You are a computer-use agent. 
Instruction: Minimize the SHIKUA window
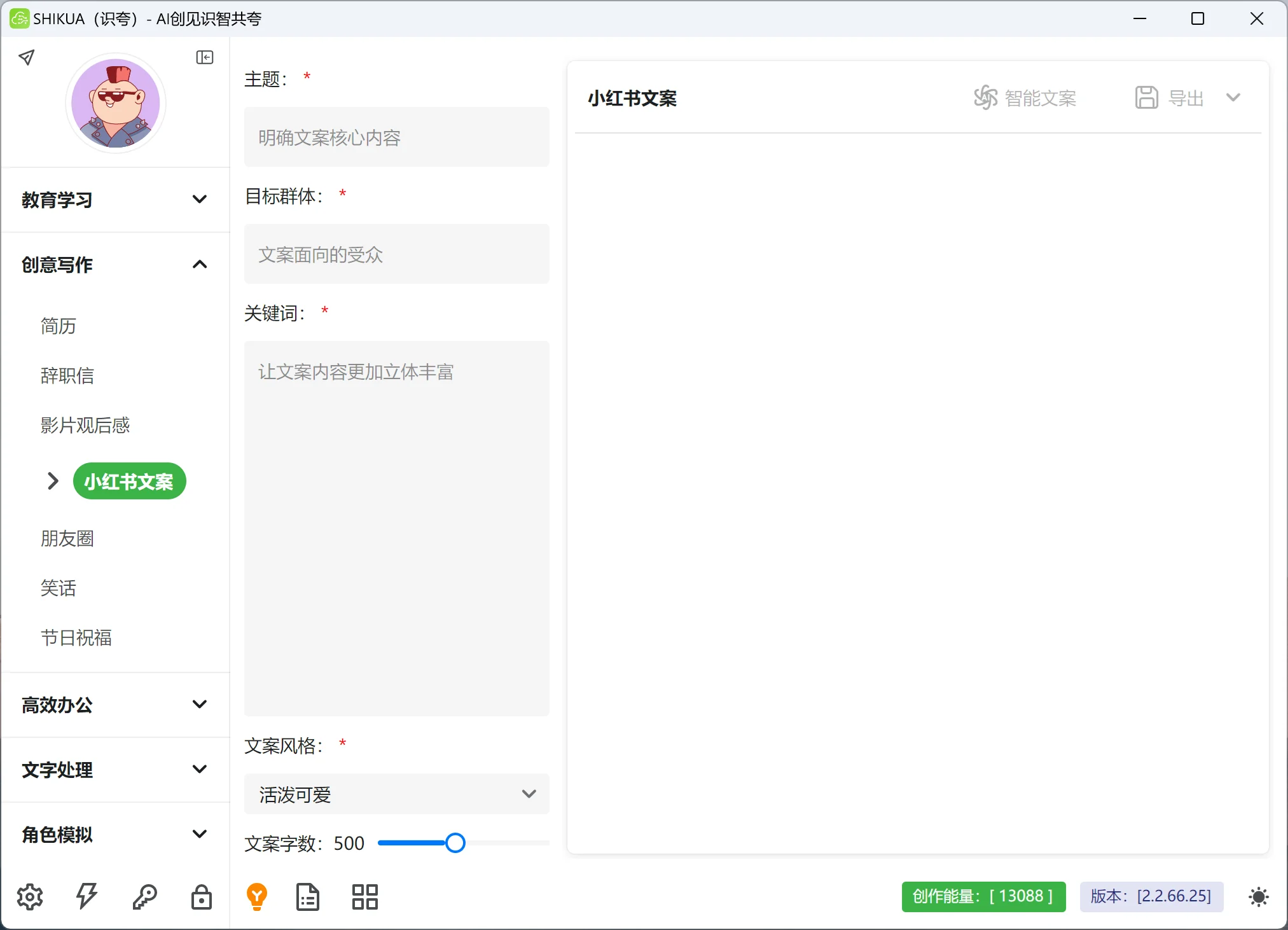coord(1140,18)
